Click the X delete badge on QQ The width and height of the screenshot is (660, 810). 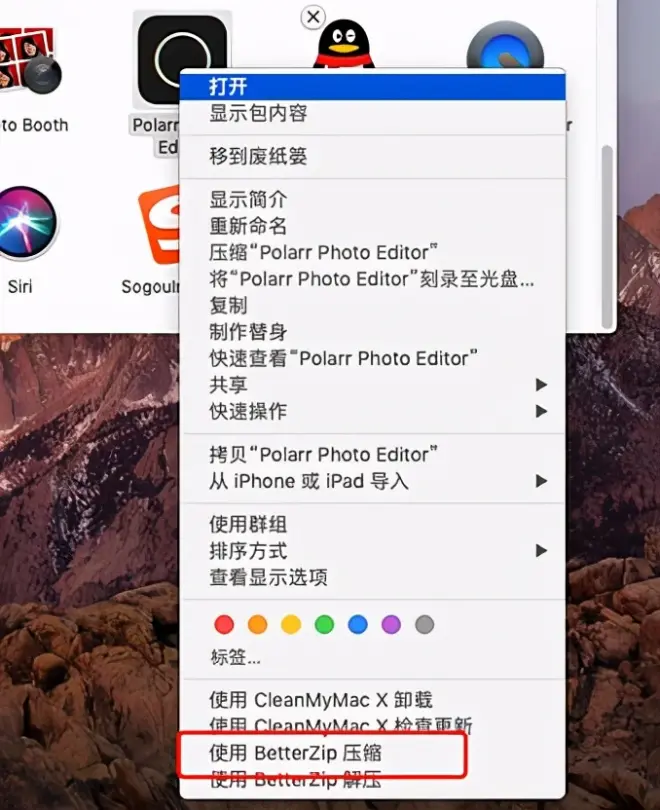click(313, 17)
